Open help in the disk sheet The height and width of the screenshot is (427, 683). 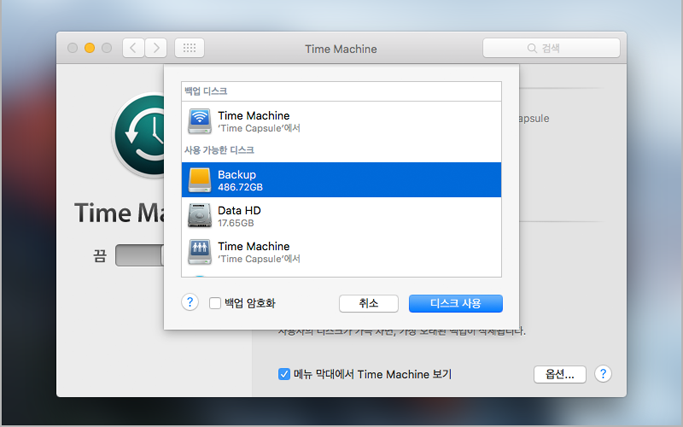coord(190,302)
